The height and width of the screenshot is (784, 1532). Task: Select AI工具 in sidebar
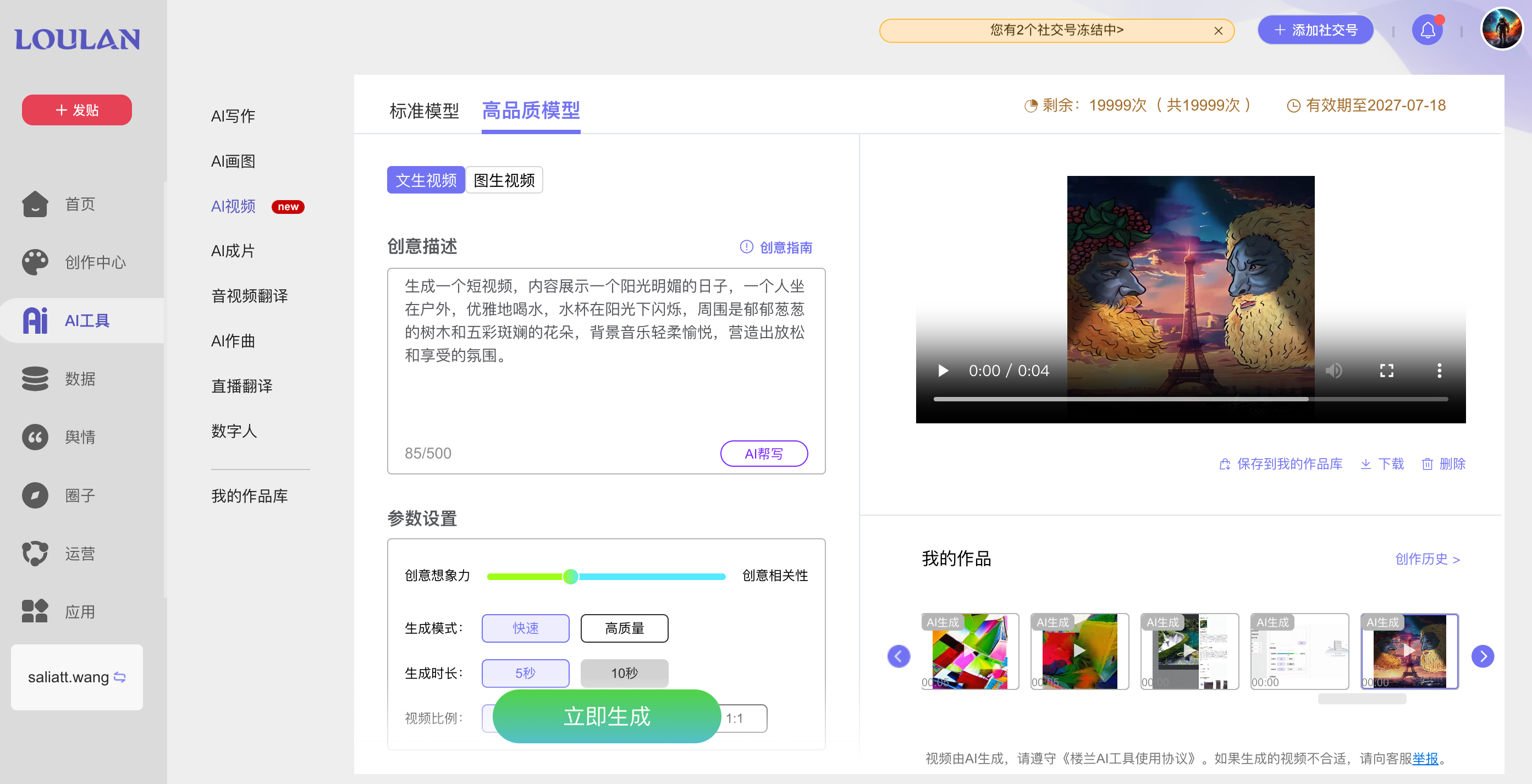click(x=81, y=321)
